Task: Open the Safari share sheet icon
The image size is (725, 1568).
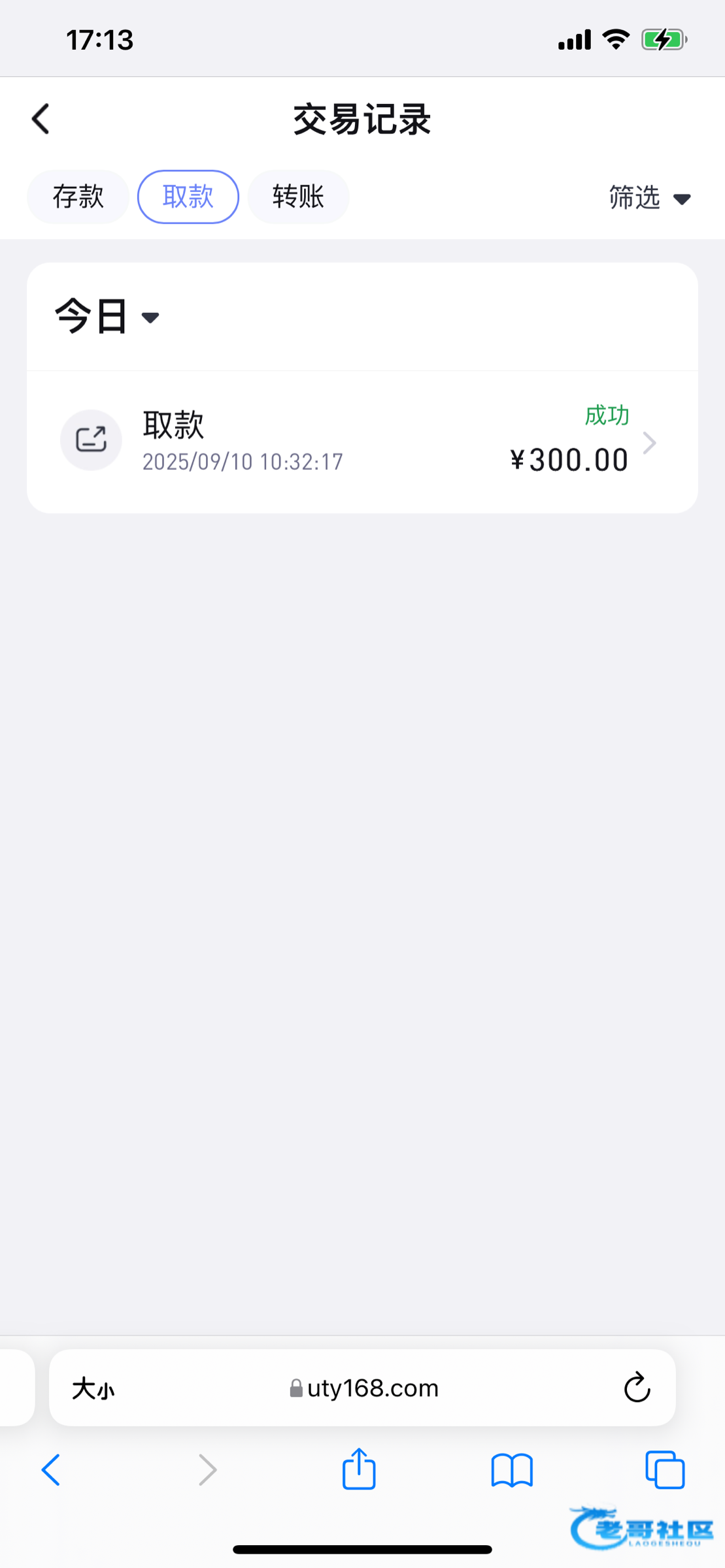Action: [x=359, y=1470]
